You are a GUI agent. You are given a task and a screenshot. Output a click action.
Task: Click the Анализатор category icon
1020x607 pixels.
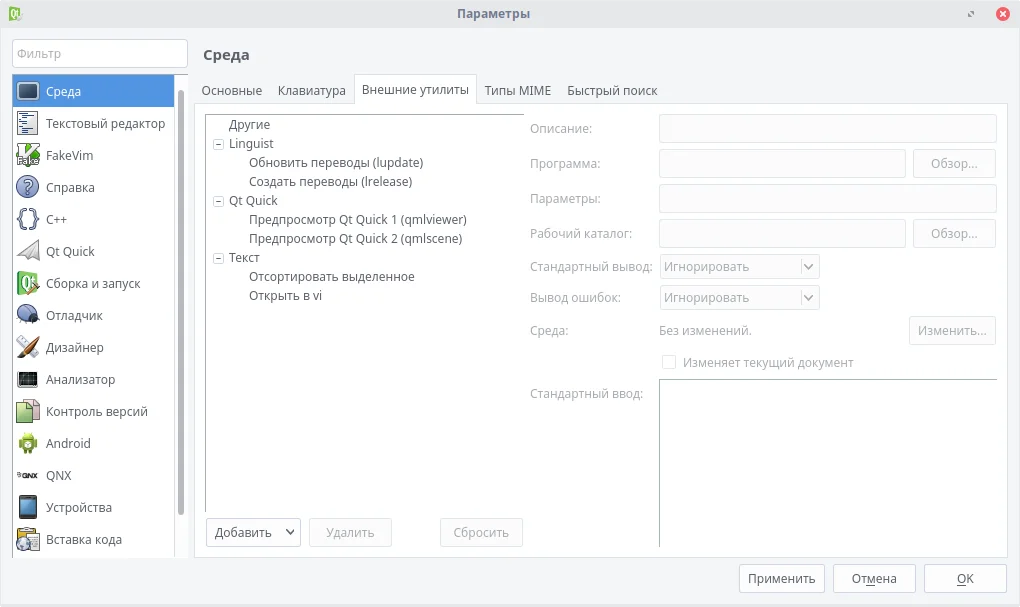point(28,379)
